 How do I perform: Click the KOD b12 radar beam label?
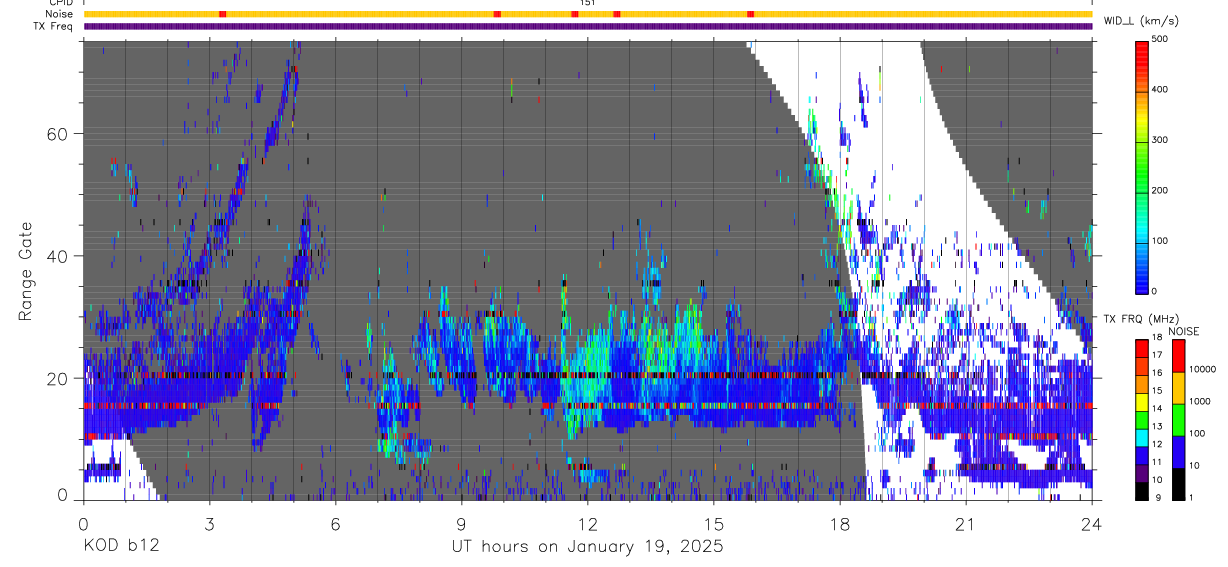point(120,547)
